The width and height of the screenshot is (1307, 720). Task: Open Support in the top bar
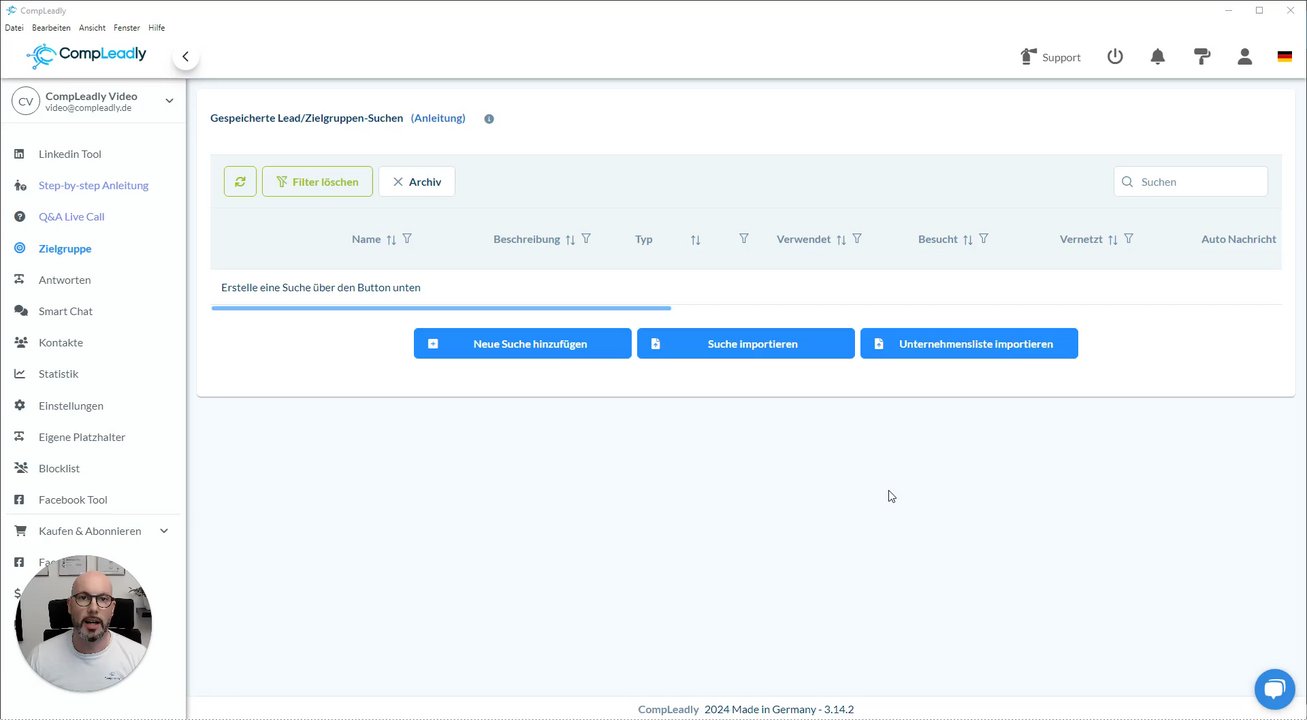[x=1050, y=57]
